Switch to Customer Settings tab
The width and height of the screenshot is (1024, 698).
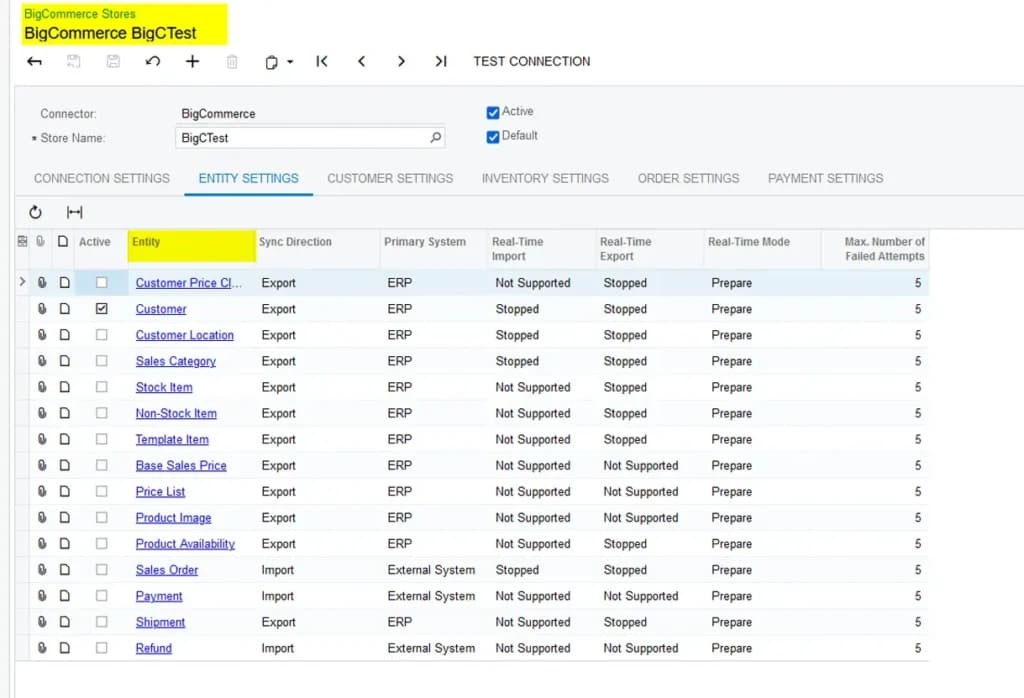[390, 178]
